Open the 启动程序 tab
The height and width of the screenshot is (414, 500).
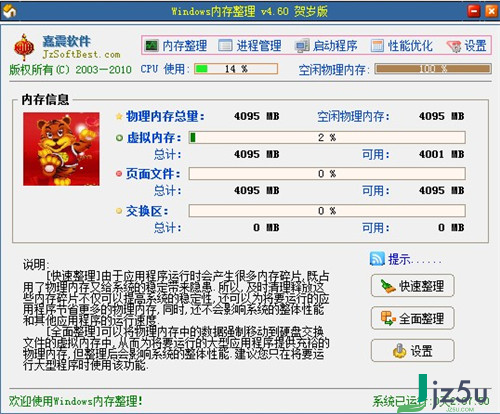[326, 46]
